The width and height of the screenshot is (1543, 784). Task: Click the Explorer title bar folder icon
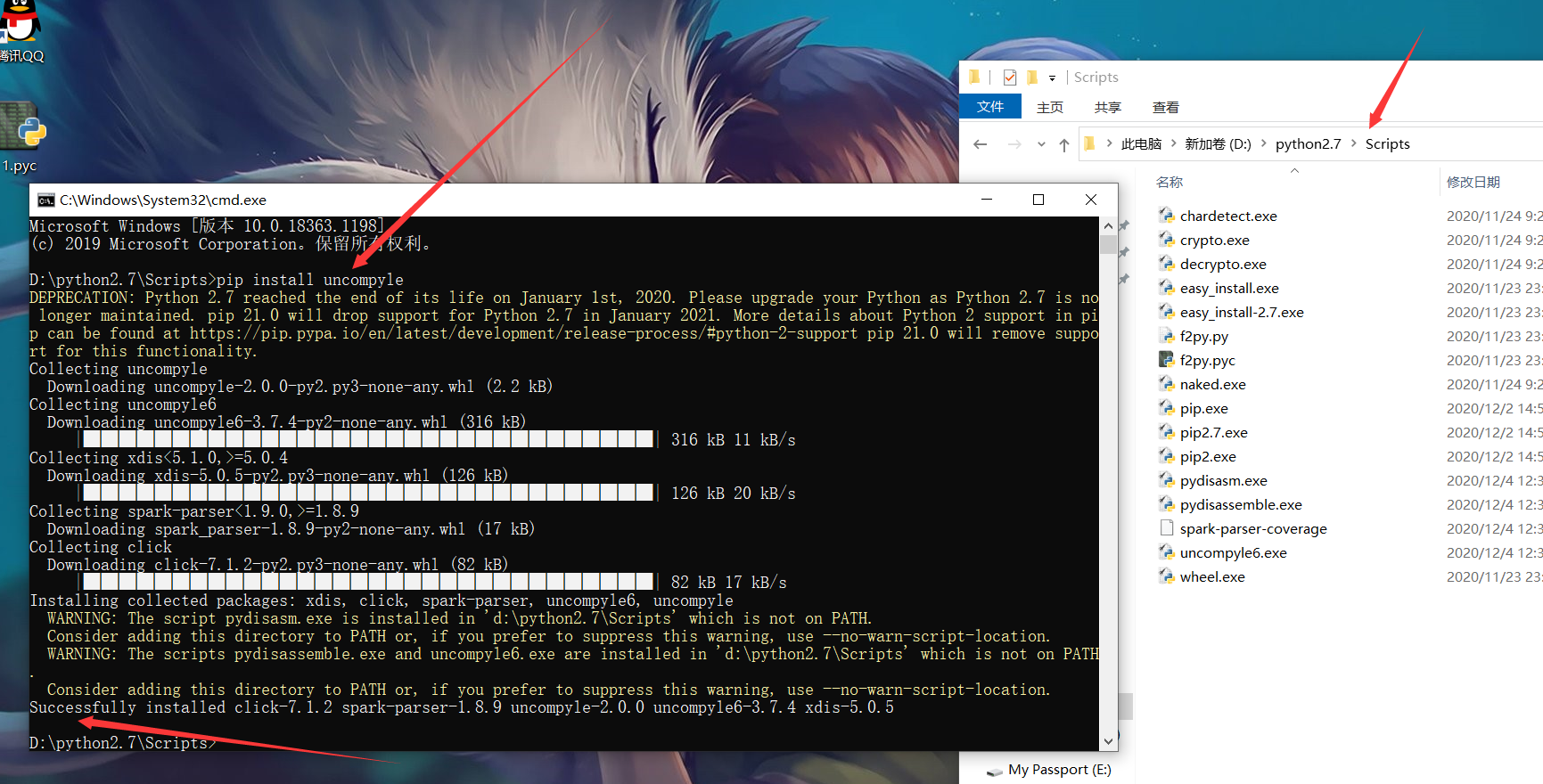click(974, 78)
